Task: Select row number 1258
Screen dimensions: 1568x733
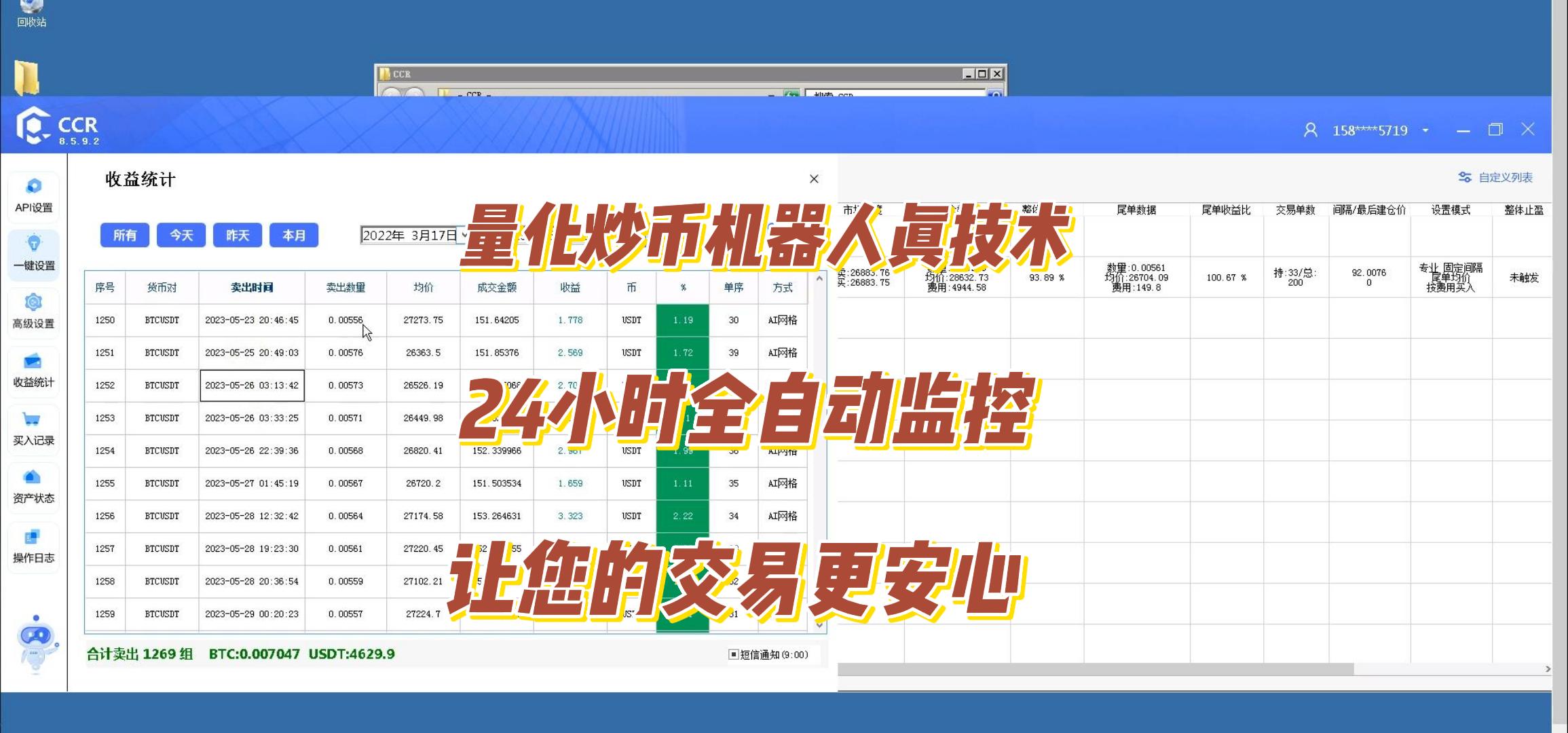Action: coord(105,581)
